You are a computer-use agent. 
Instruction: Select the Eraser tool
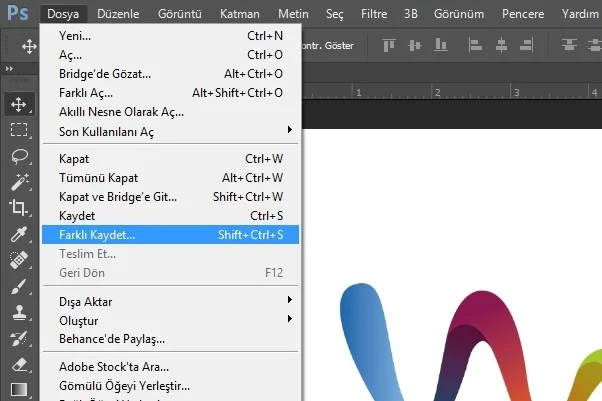19,365
